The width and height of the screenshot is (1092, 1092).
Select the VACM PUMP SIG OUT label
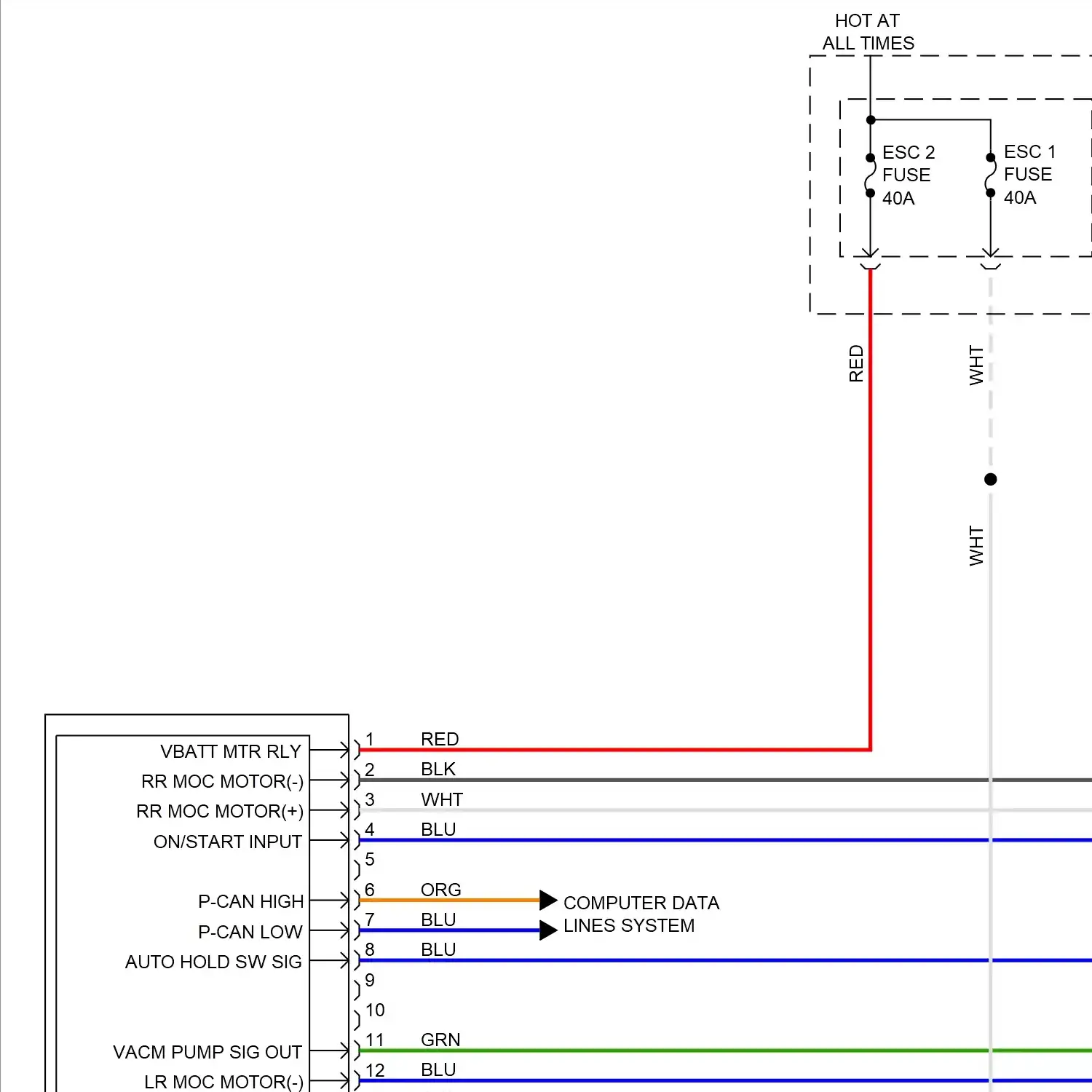207,1052
